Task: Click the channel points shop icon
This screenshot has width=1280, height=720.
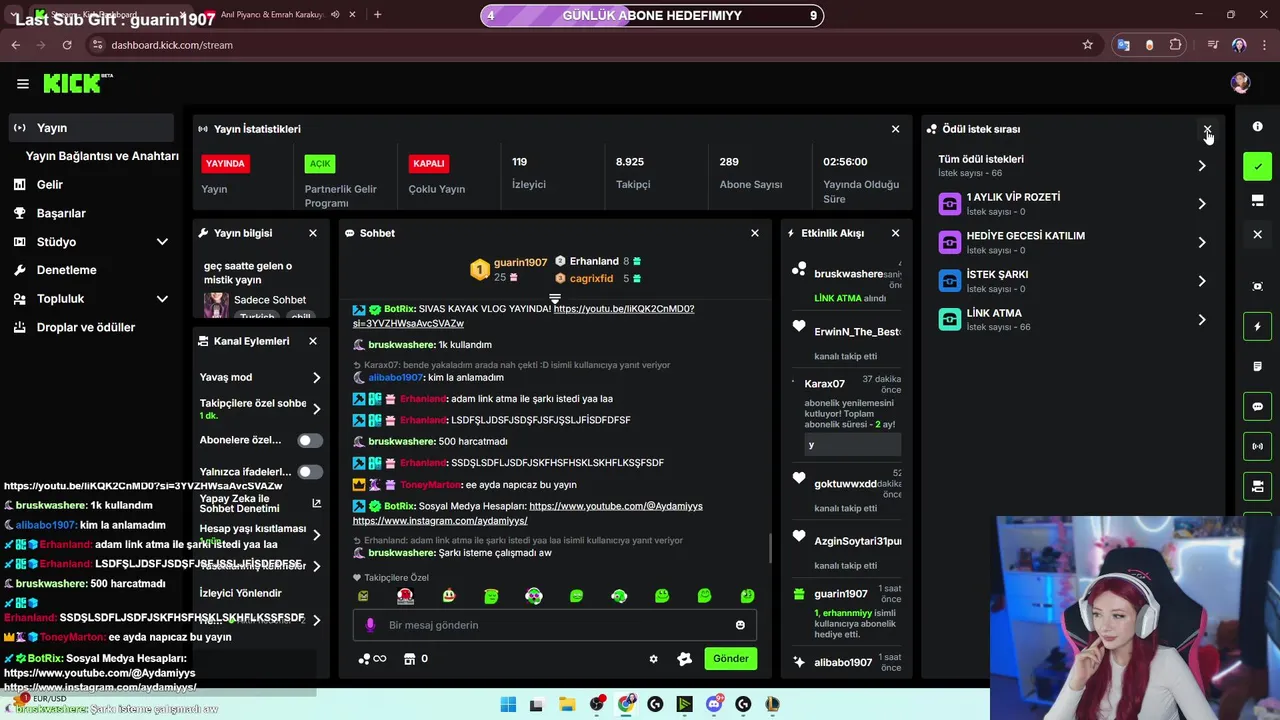Action: click(409, 659)
